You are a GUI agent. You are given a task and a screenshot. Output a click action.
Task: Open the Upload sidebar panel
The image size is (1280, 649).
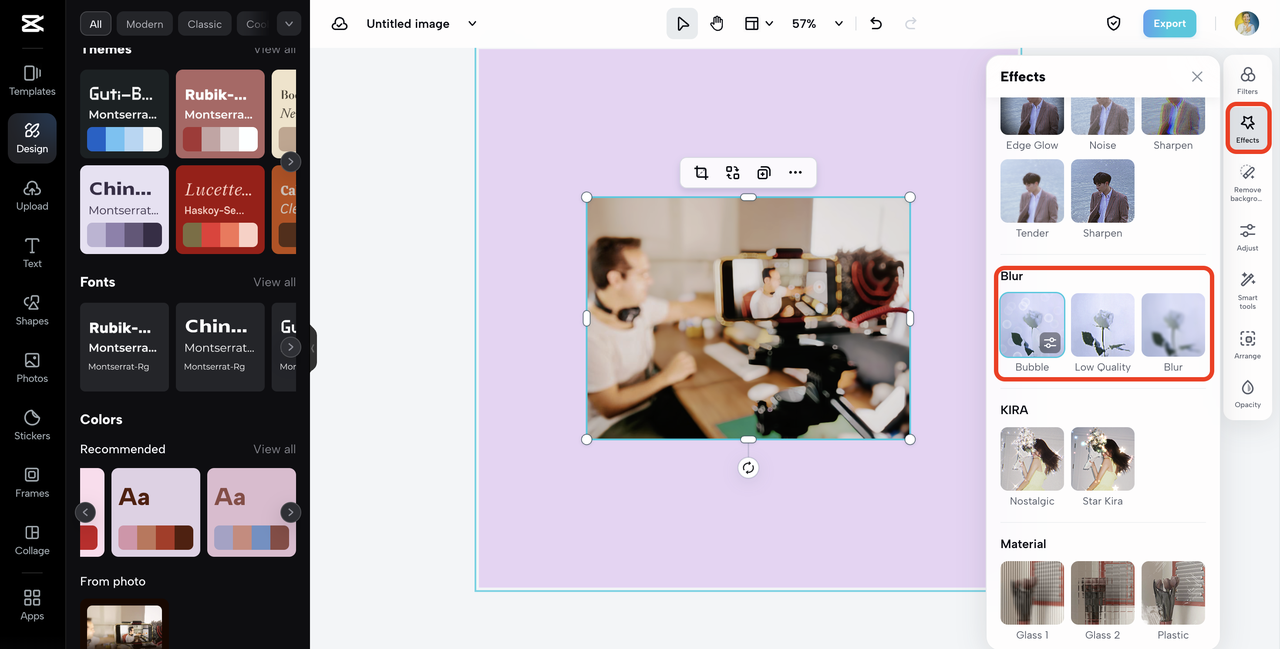coord(32,195)
